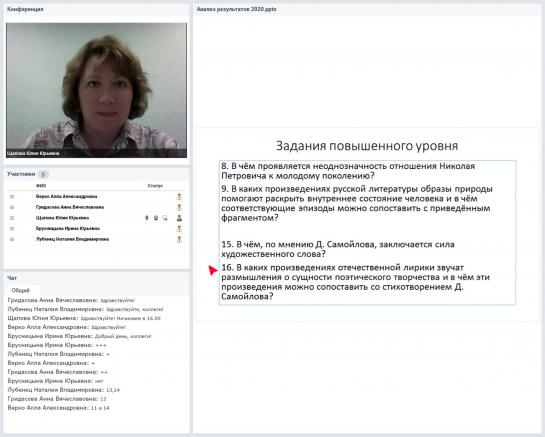
Task: Sort participants by Статус column header
Action: point(155,186)
